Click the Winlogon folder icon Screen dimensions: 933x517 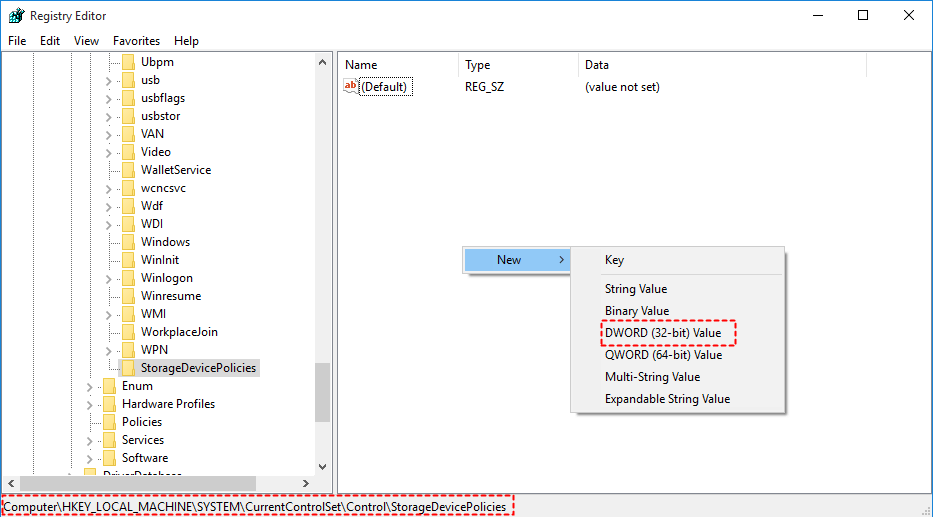tap(128, 278)
